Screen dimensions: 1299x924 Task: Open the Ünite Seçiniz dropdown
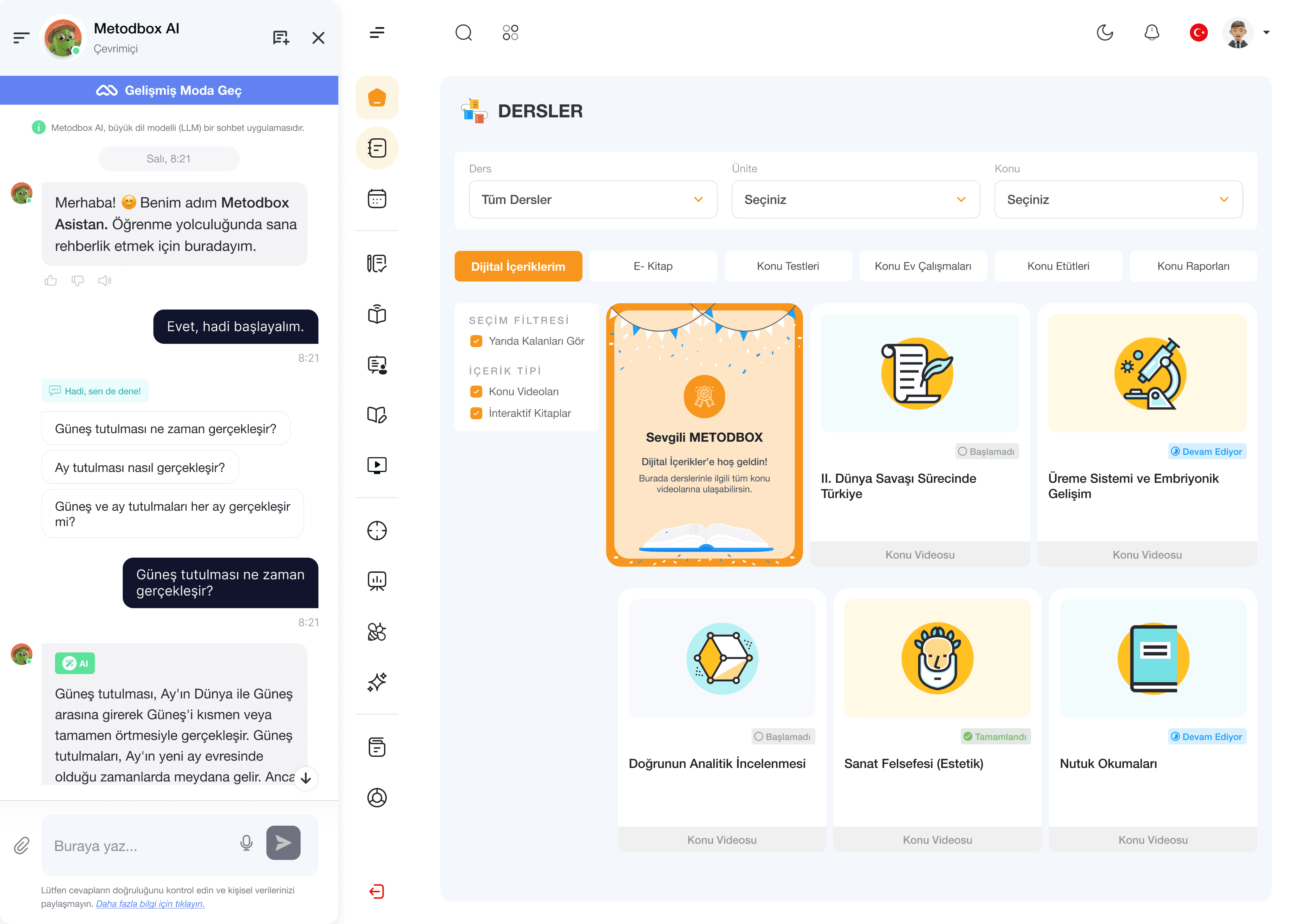pyautogui.click(x=855, y=199)
